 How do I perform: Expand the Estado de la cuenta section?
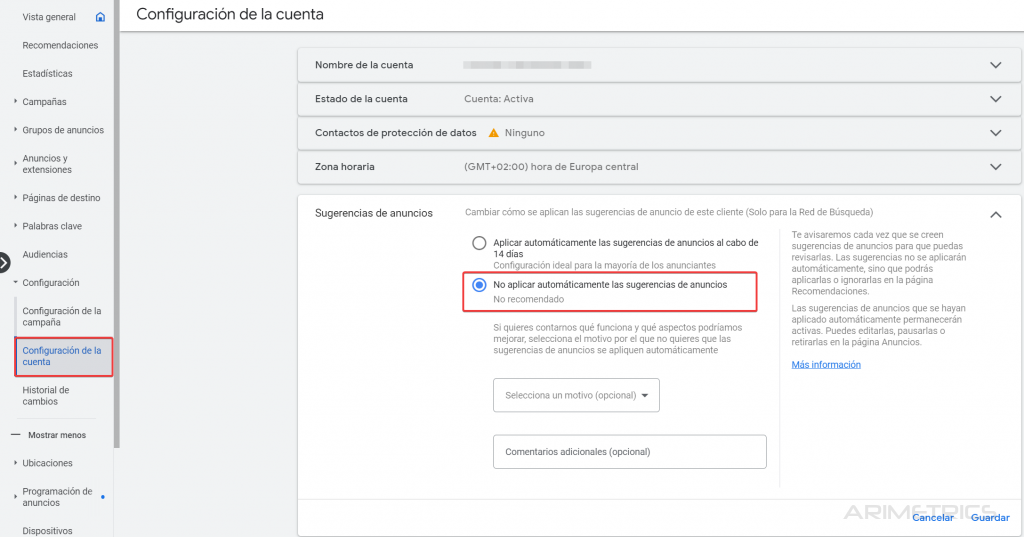click(x=995, y=99)
